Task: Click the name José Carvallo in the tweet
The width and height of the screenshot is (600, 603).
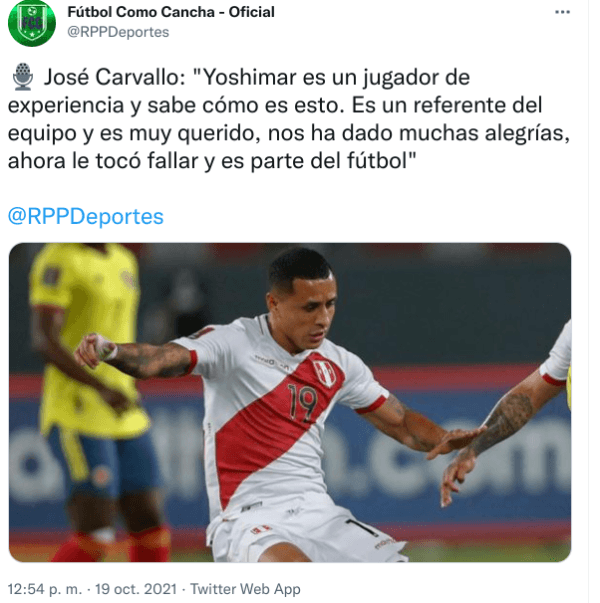Action: 115,77
